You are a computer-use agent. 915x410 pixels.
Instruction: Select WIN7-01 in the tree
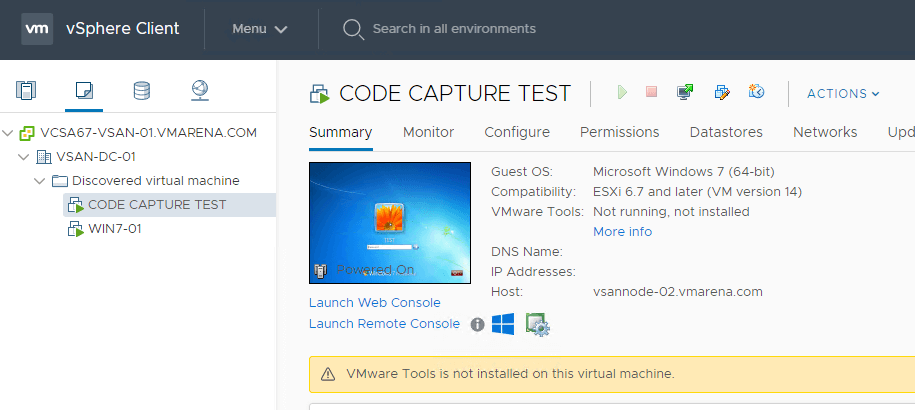(114, 229)
